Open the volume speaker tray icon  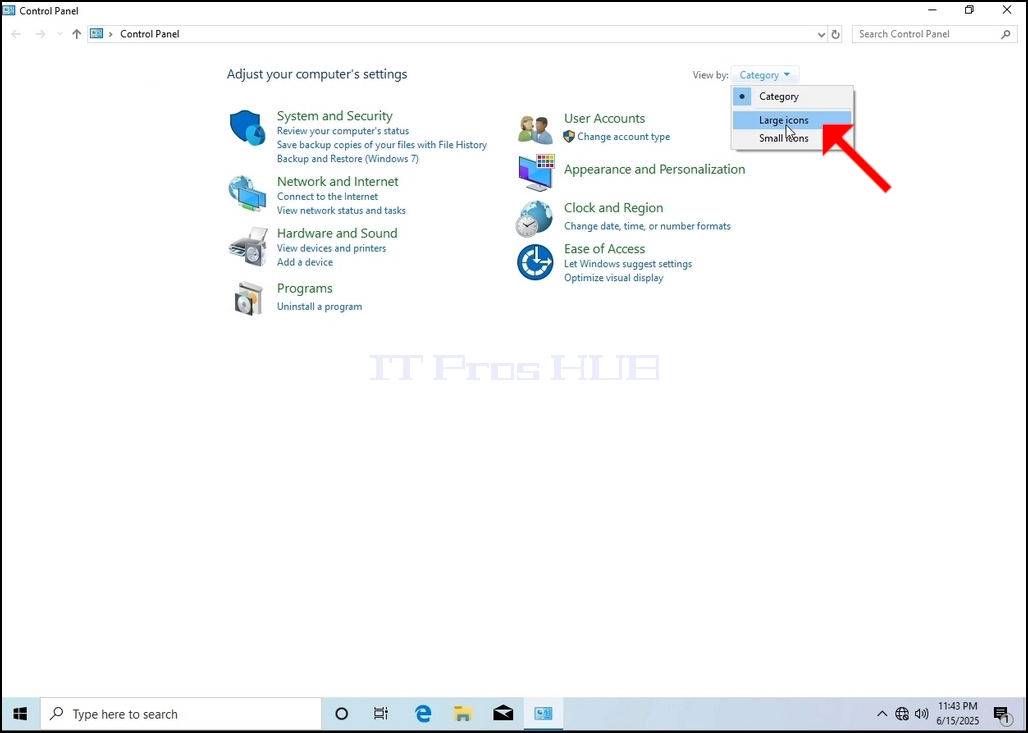[921, 714]
